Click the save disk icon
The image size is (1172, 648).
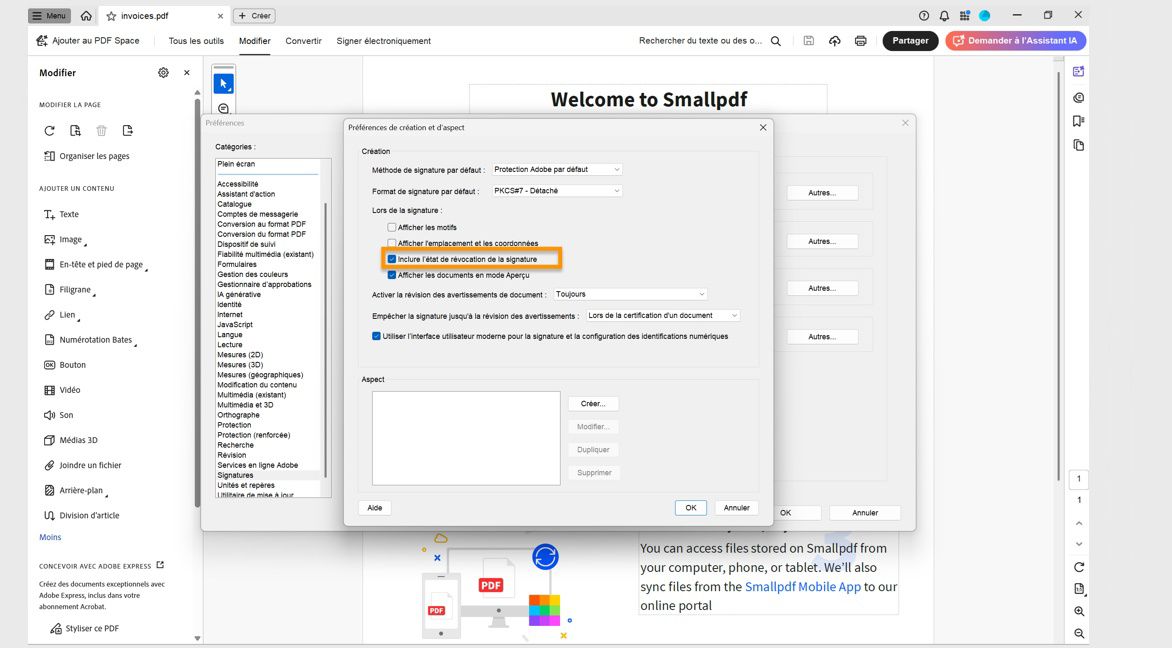(x=809, y=41)
